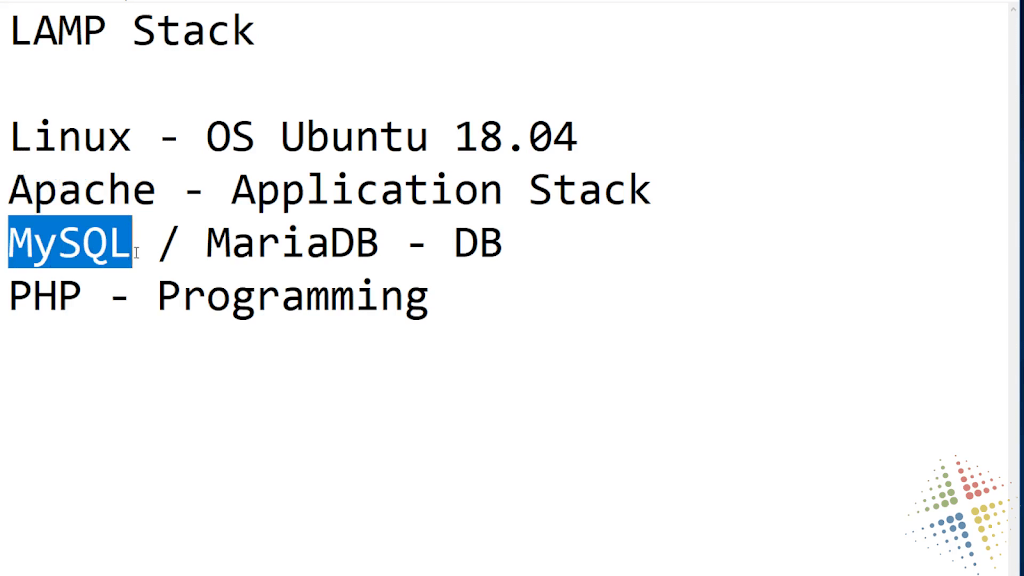Click the scrollbar up arrow
1024x576 pixels.
pyautogui.click(x=1014, y=10)
